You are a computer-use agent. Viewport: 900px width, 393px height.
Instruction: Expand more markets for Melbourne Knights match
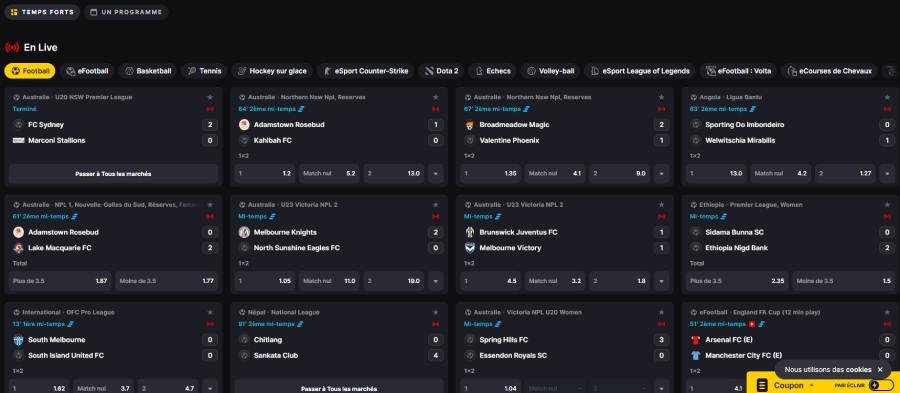pos(436,281)
